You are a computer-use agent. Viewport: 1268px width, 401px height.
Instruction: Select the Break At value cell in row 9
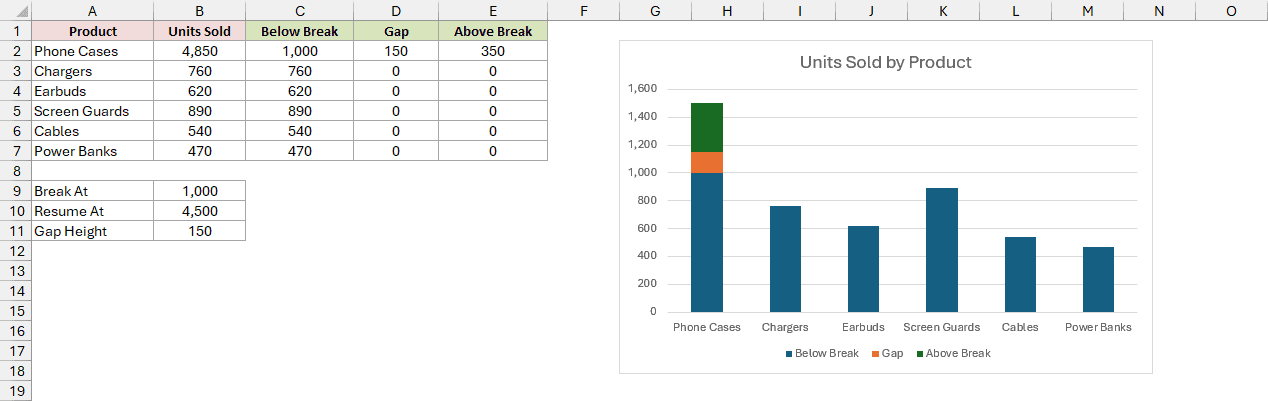[199, 191]
